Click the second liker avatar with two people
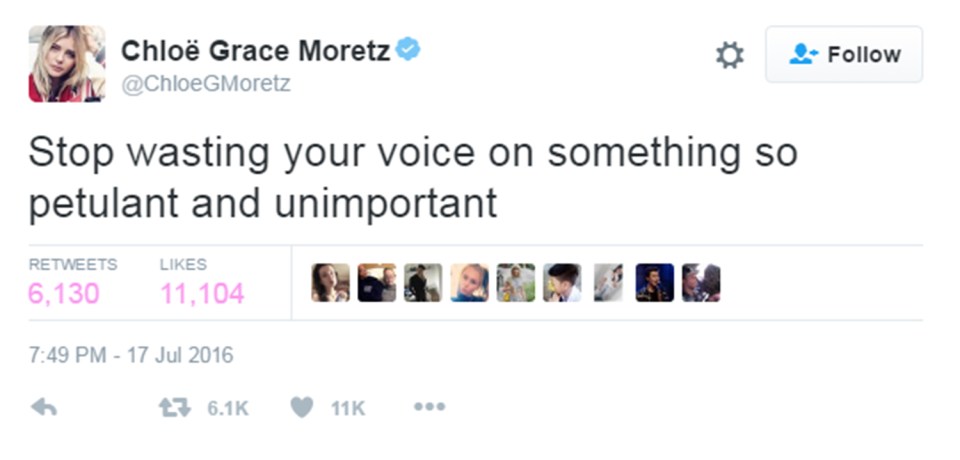The height and width of the screenshot is (460, 960). tap(377, 283)
